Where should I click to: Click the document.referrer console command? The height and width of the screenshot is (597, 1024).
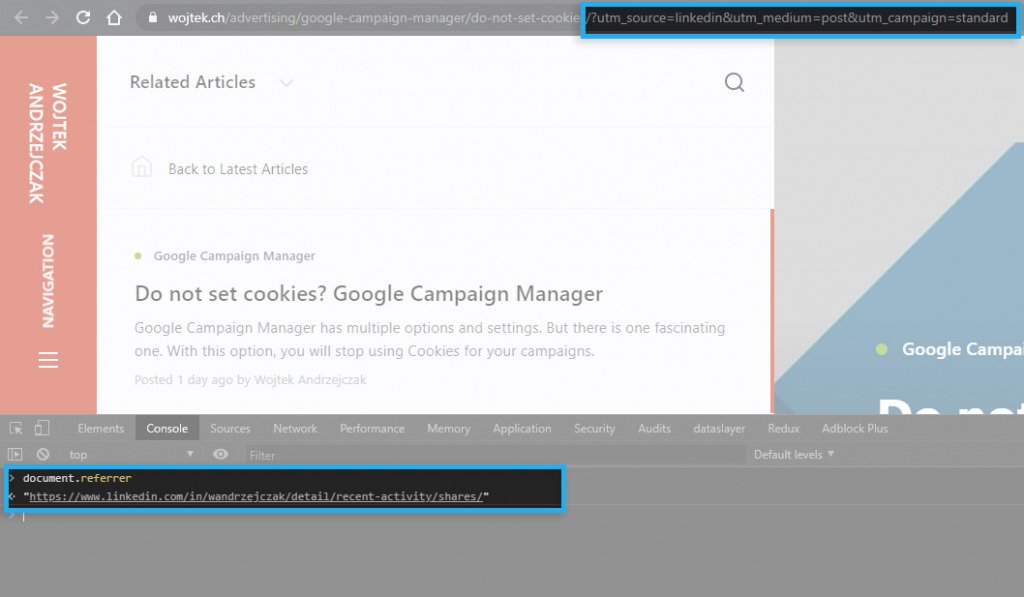pos(77,478)
